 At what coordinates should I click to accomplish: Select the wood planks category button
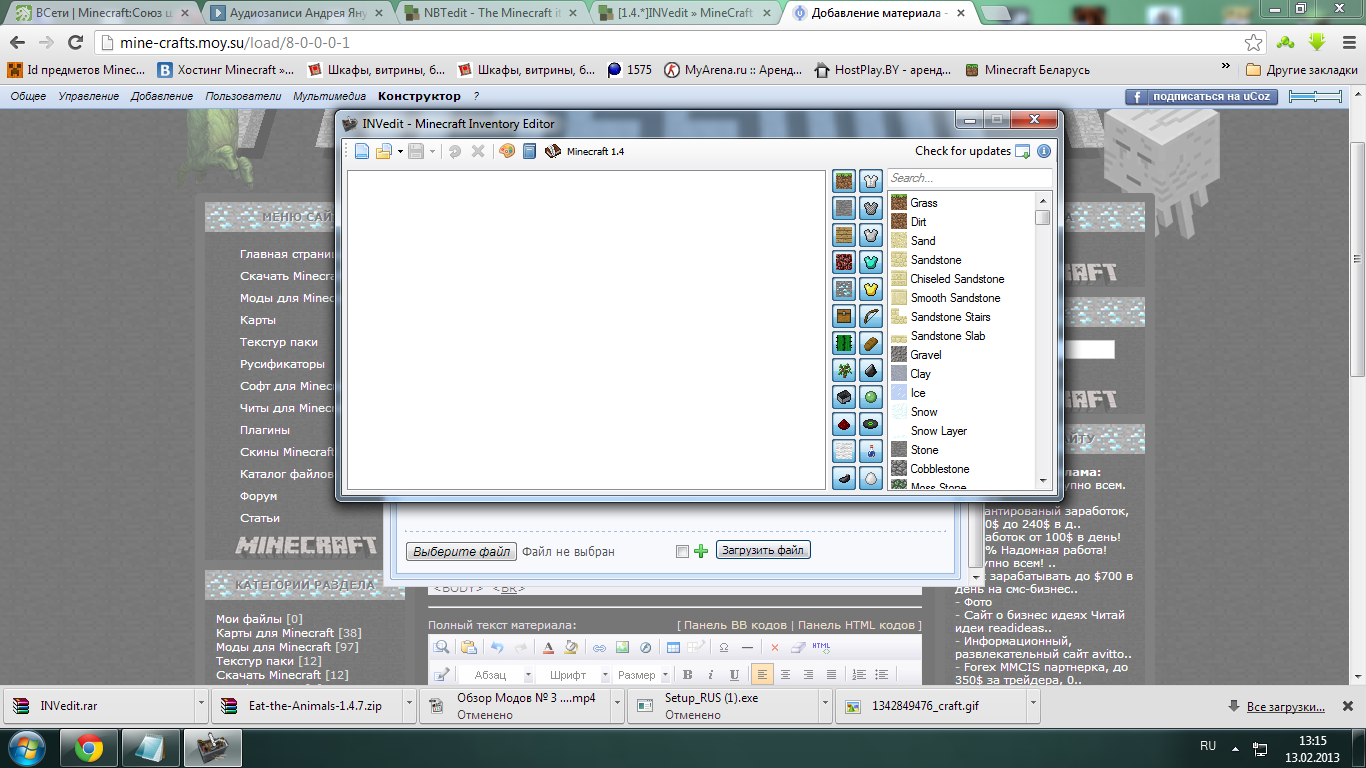[x=844, y=235]
